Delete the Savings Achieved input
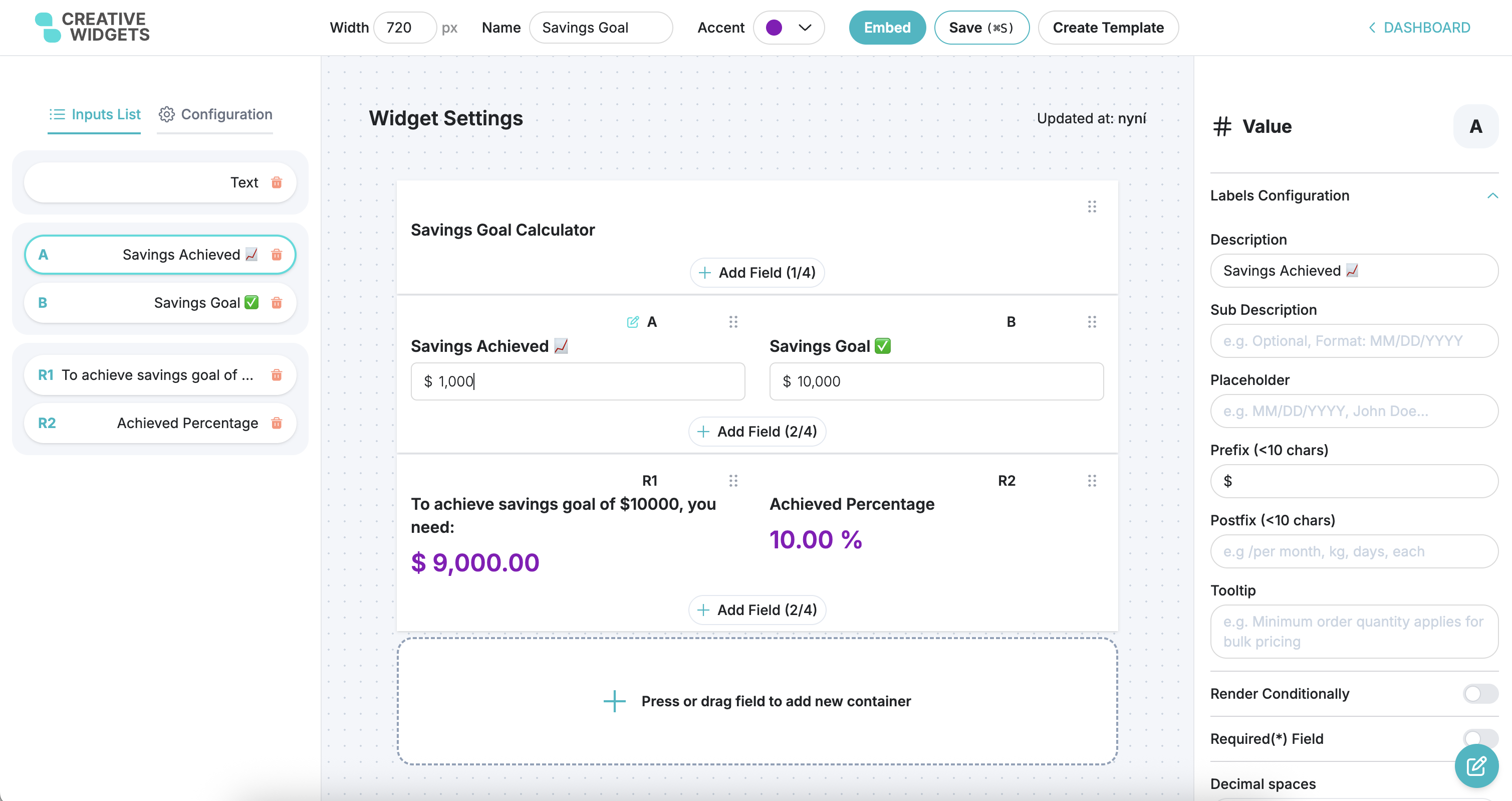1512x801 pixels. click(x=277, y=254)
